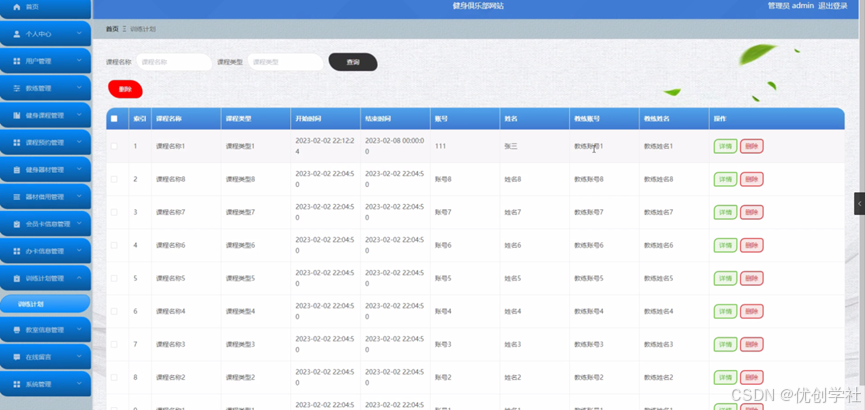Image resolution: width=865 pixels, height=410 pixels.
Task: Check the box for row 课程名称3
Action: (x=114, y=344)
